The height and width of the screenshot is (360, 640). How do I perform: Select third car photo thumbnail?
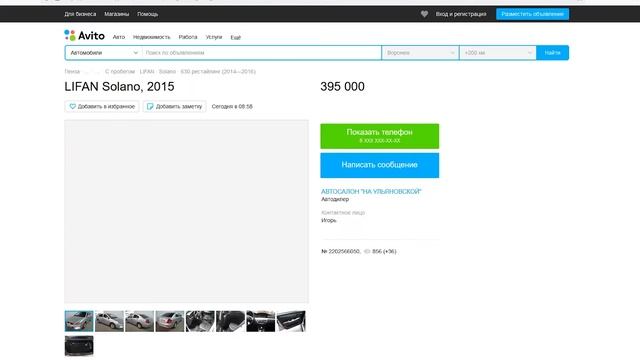[140, 321]
